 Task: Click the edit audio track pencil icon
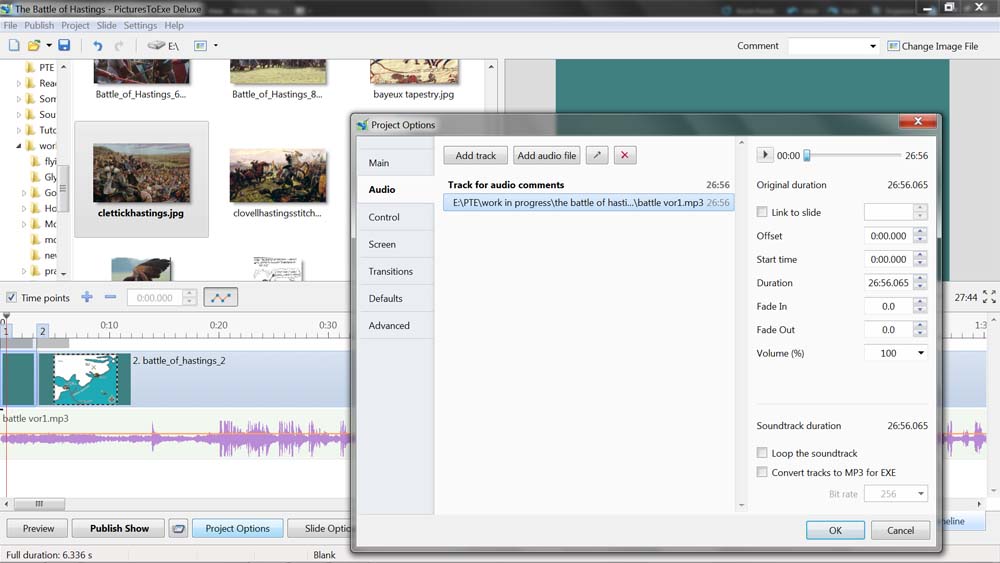pos(596,156)
